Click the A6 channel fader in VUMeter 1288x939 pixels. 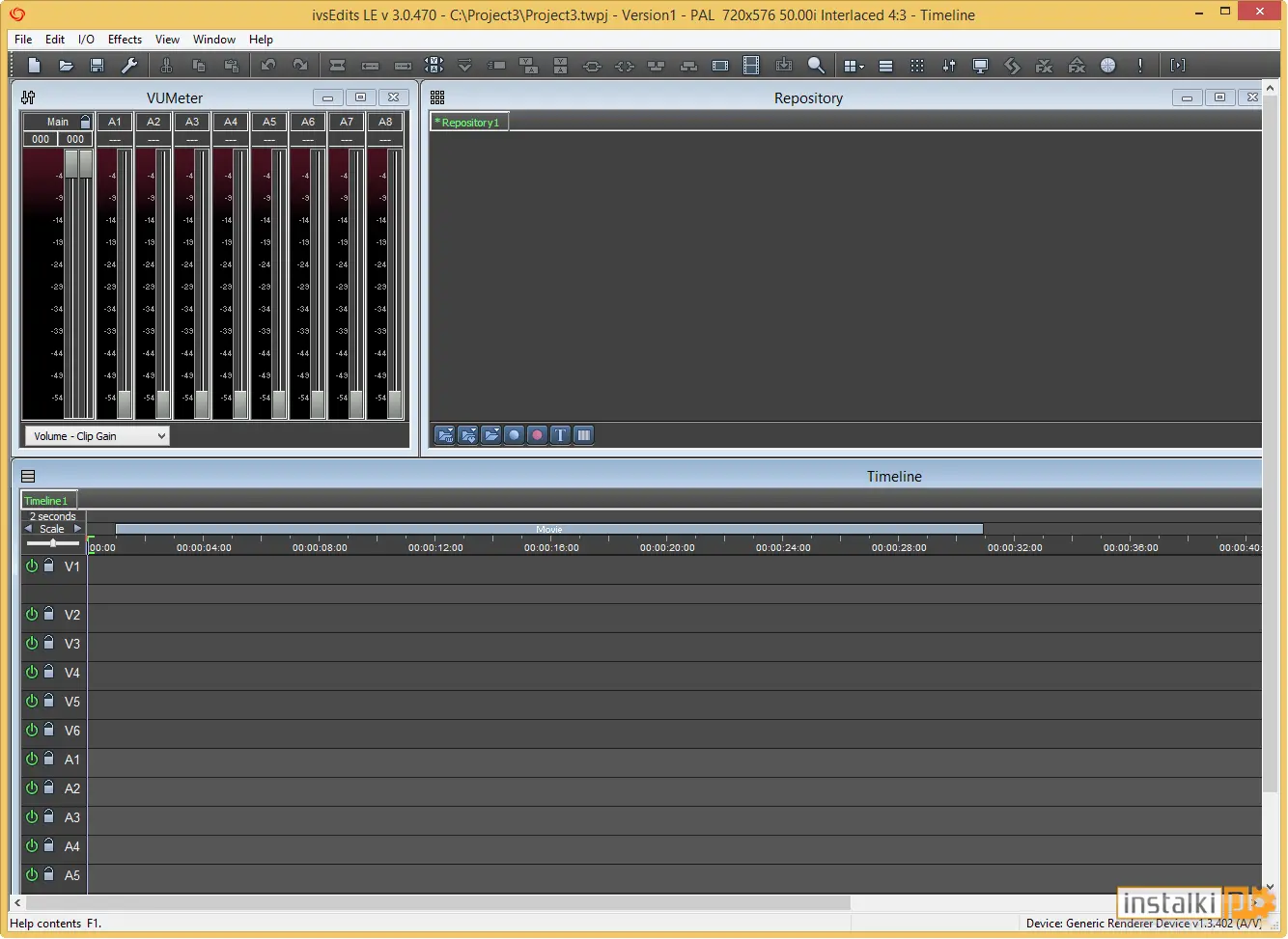[x=317, y=403]
